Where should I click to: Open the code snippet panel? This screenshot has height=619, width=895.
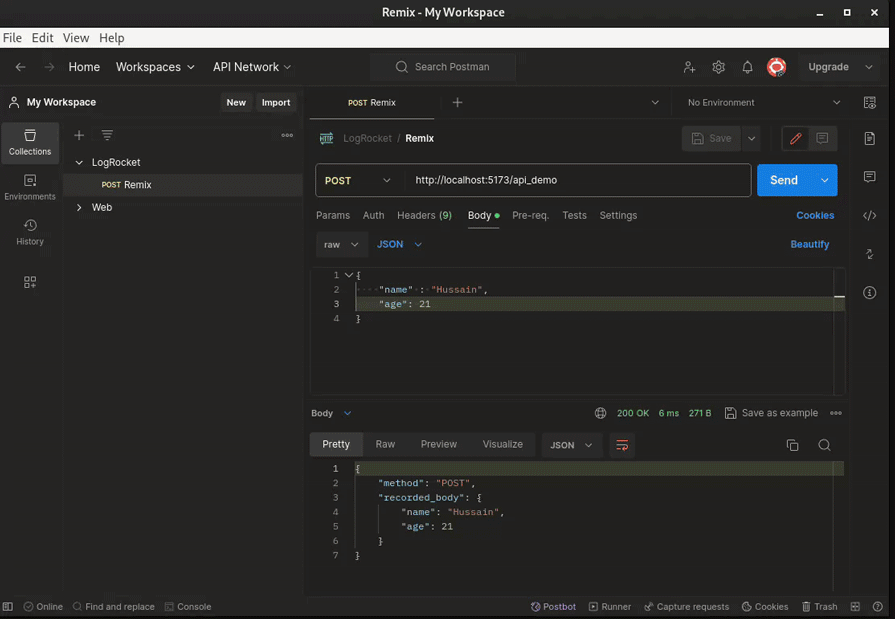click(x=869, y=214)
